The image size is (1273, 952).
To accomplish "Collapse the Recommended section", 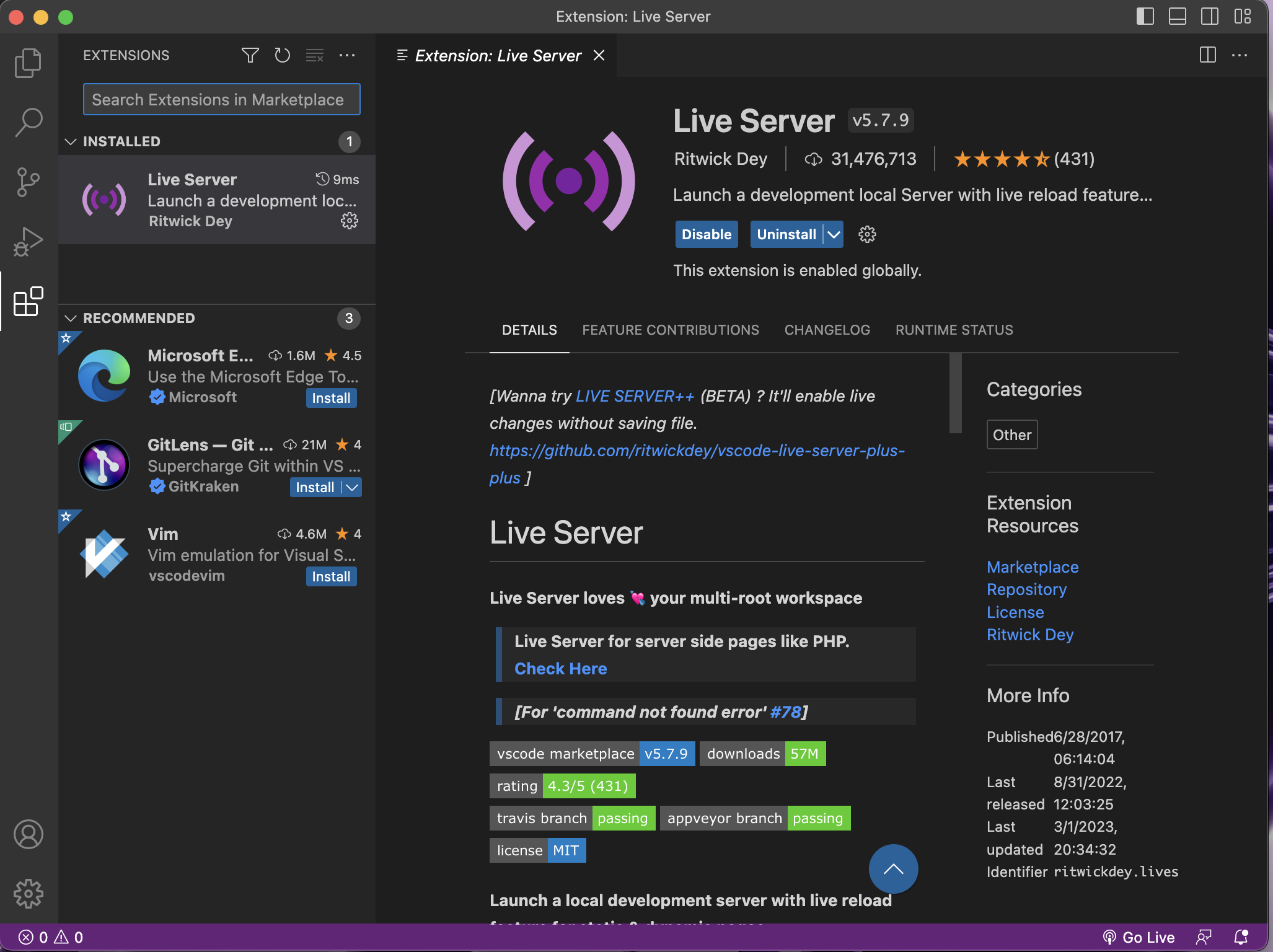I will (71, 318).
